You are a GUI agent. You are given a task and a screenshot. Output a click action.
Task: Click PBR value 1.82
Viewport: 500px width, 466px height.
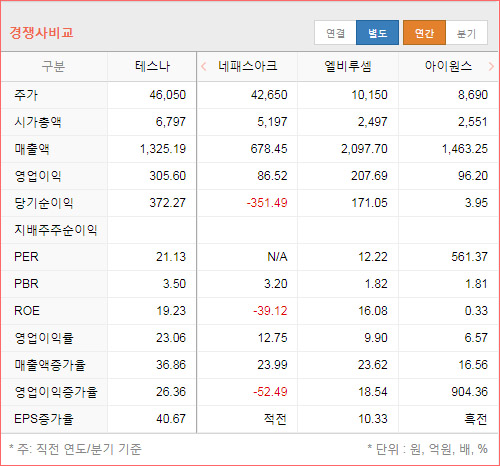(376, 284)
